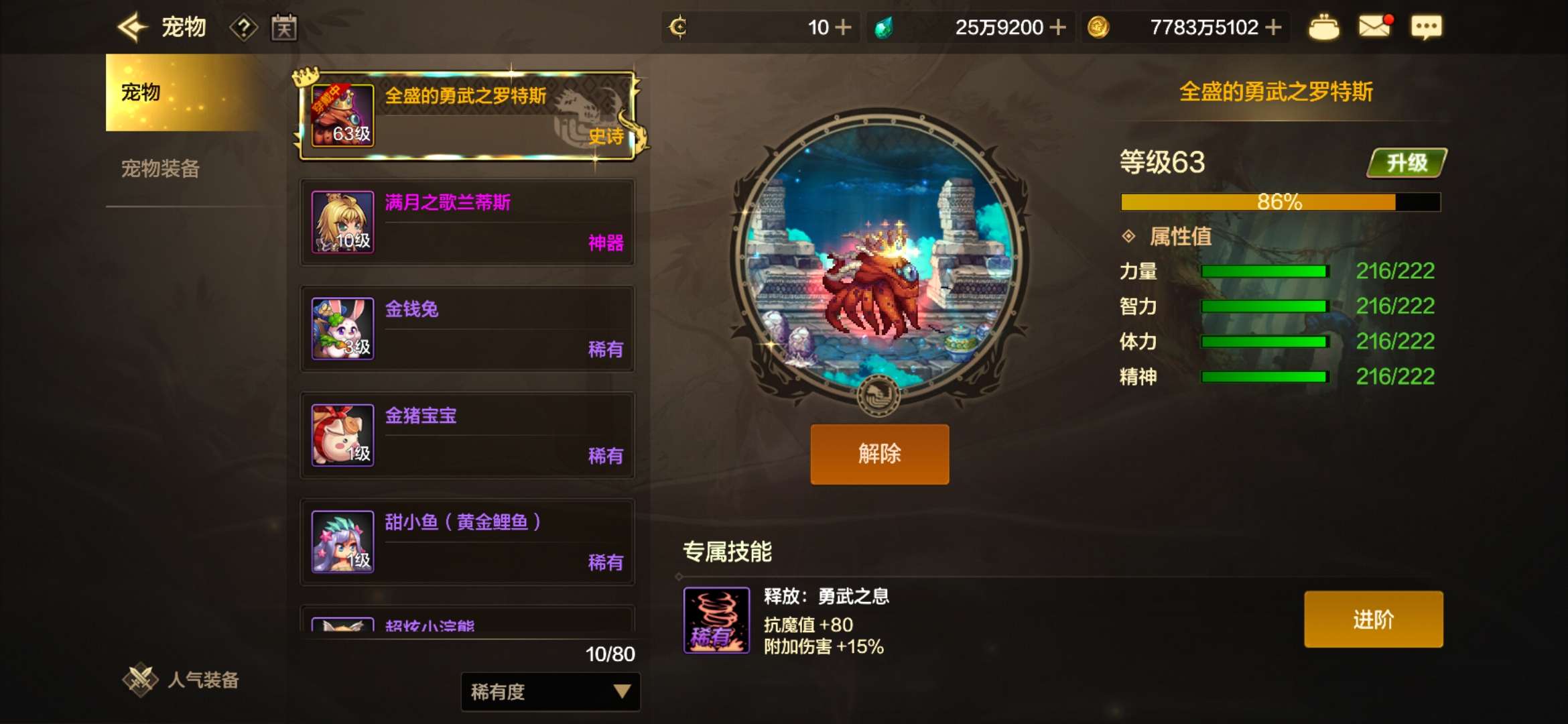The height and width of the screenshot is (724, 1568).
Task: Click the back arrow icon
Action: (x=131, y=27)
